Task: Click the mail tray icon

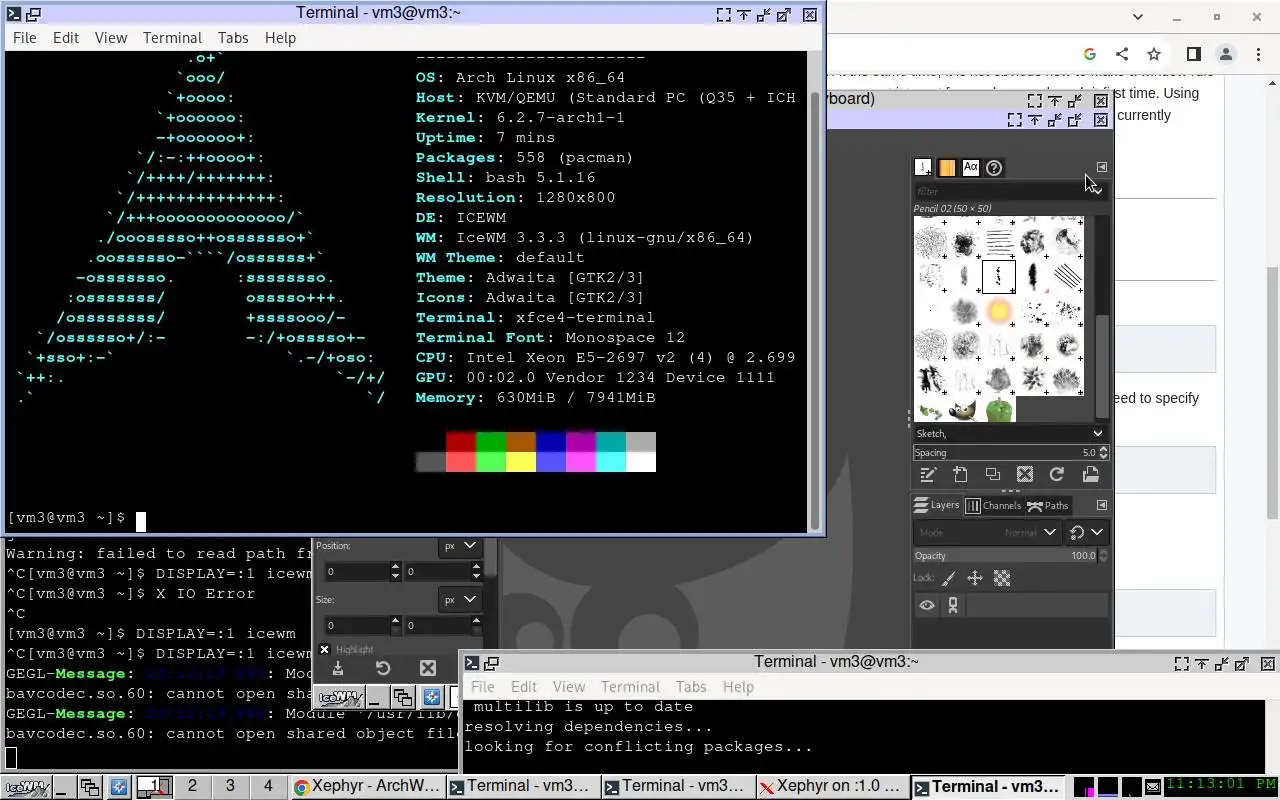Action: [1152, 787]
